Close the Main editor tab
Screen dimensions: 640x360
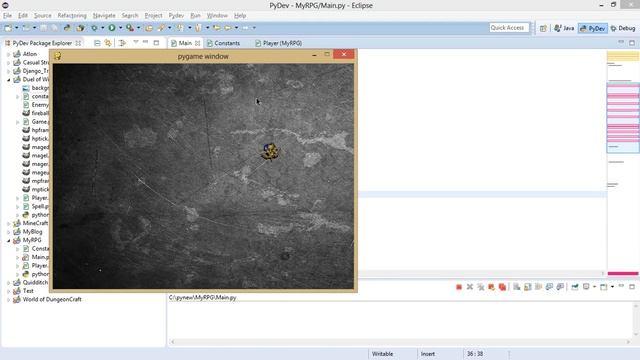[198, 43]
